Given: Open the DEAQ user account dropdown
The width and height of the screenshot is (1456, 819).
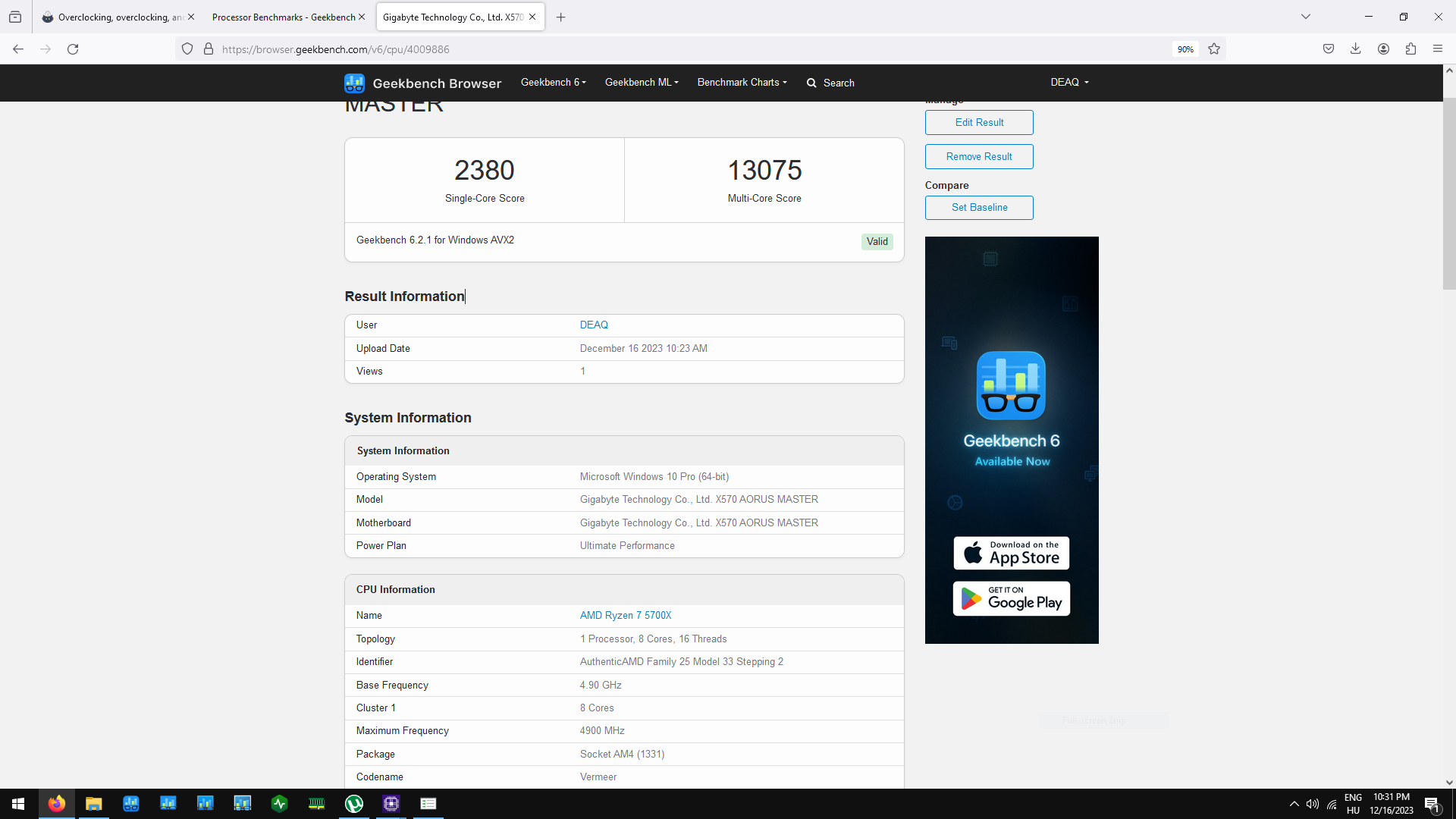Looking at the screenshot, I should 1070,83.
